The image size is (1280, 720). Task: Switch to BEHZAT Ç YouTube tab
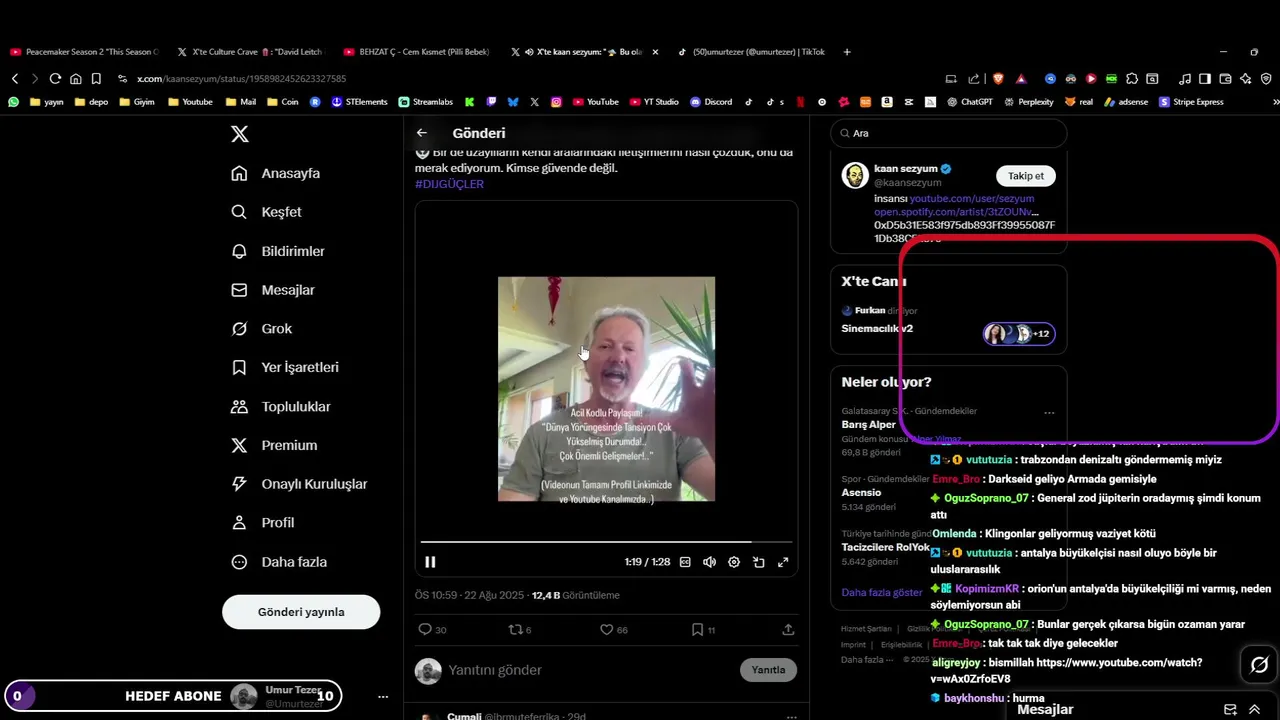418,52
